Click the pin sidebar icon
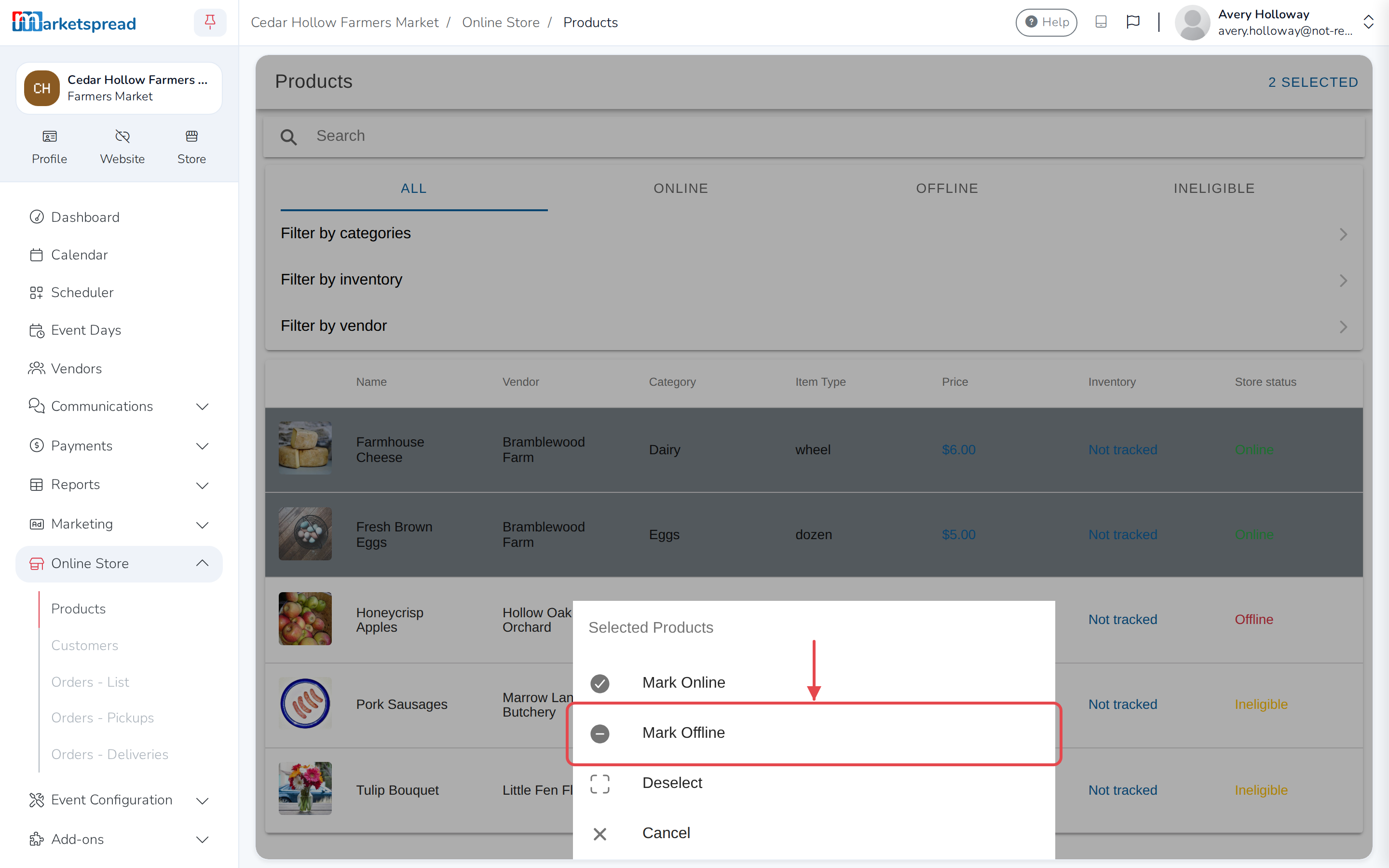 (x=210, y=22)
